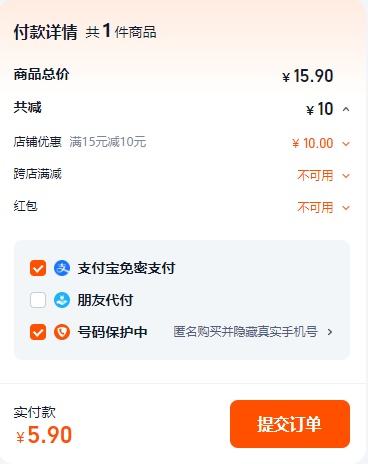Image resolution: width=368 pixels, height=464 pixels.
Task: Open number protection details arrow
Action: [x=330, y=332]
